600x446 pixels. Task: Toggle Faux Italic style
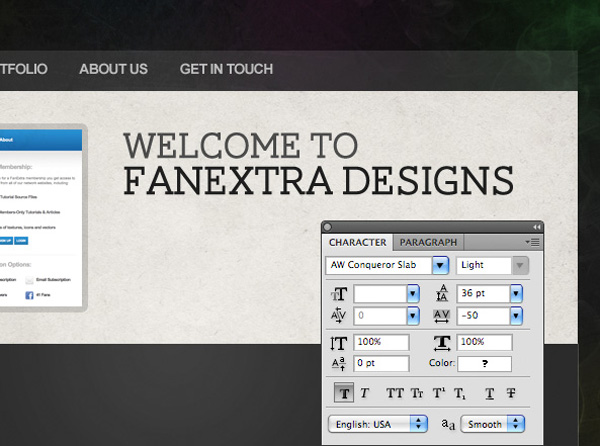[x=364, y=393]
